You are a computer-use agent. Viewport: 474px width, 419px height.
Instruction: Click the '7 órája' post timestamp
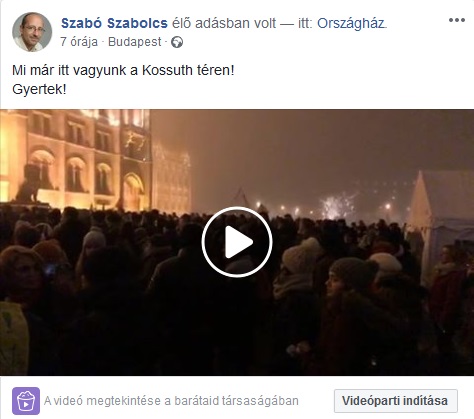79,42
